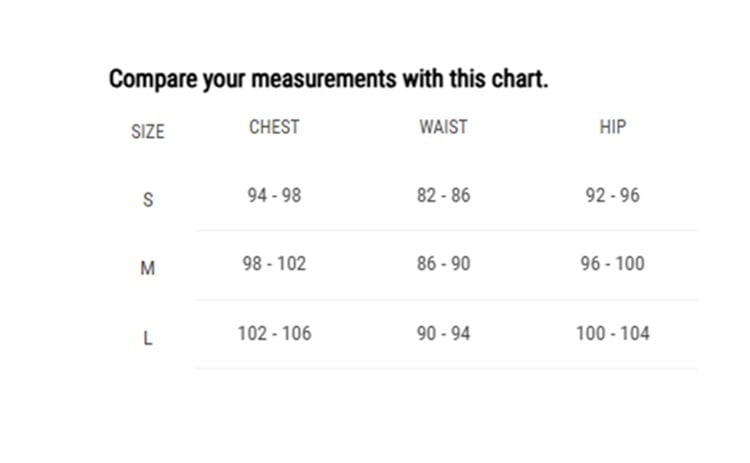Screen dimensions: 750x463
Task: Click waist value 90 - 94
Action: 443,333
